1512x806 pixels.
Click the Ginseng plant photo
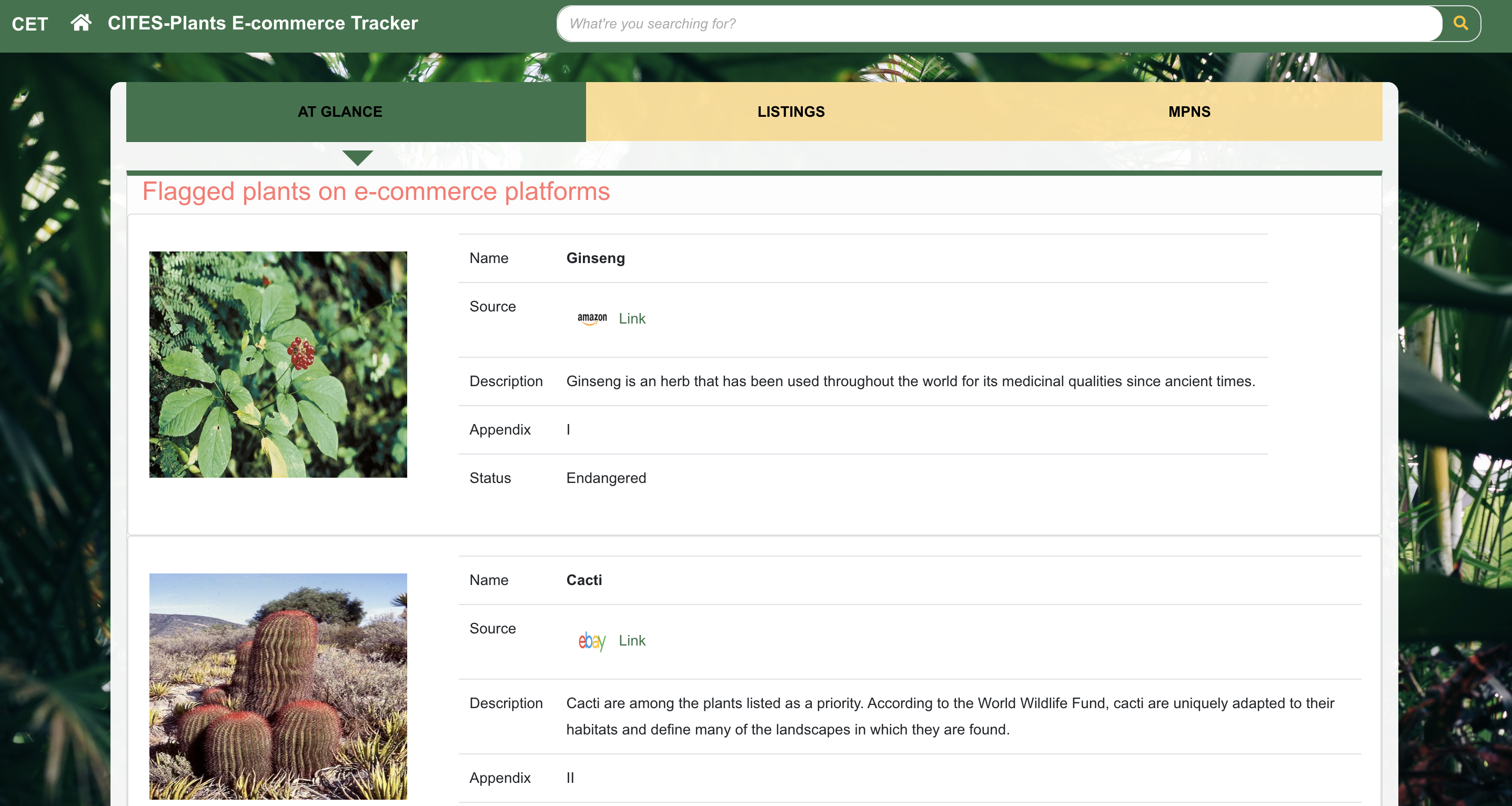tap(278, 364)
